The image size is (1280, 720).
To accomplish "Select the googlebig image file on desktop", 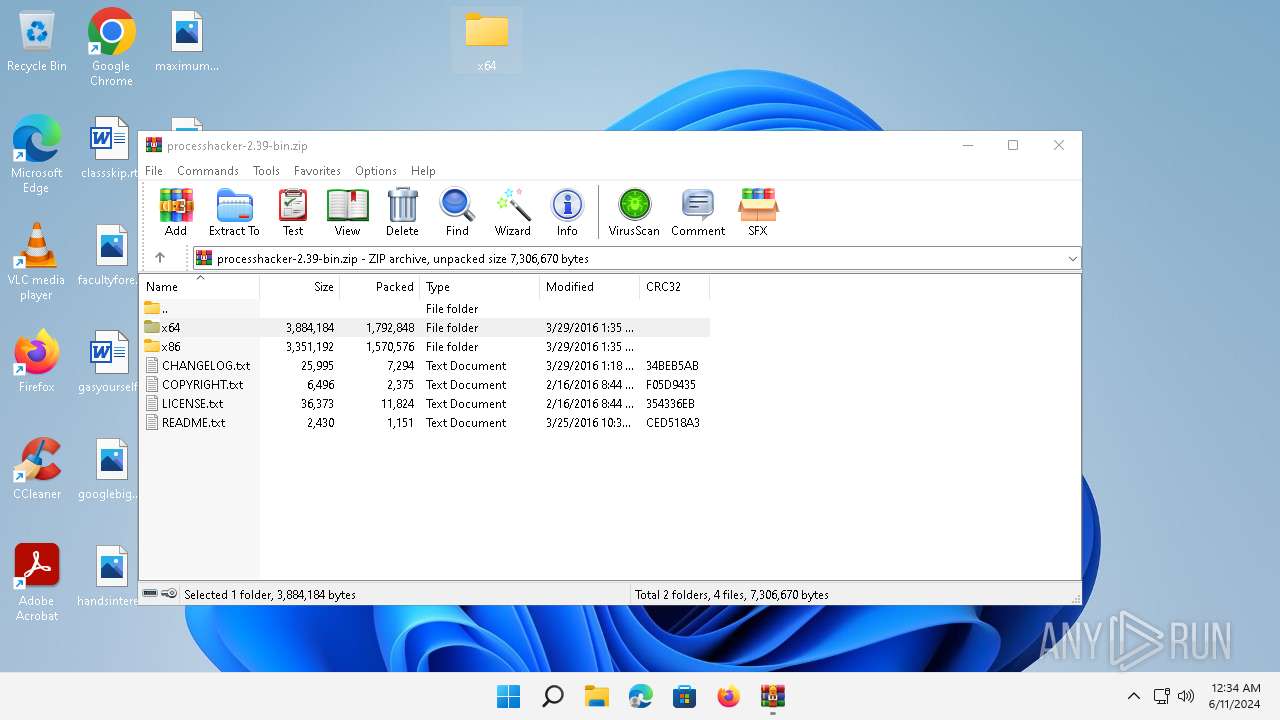I will (x=111, y=469).
